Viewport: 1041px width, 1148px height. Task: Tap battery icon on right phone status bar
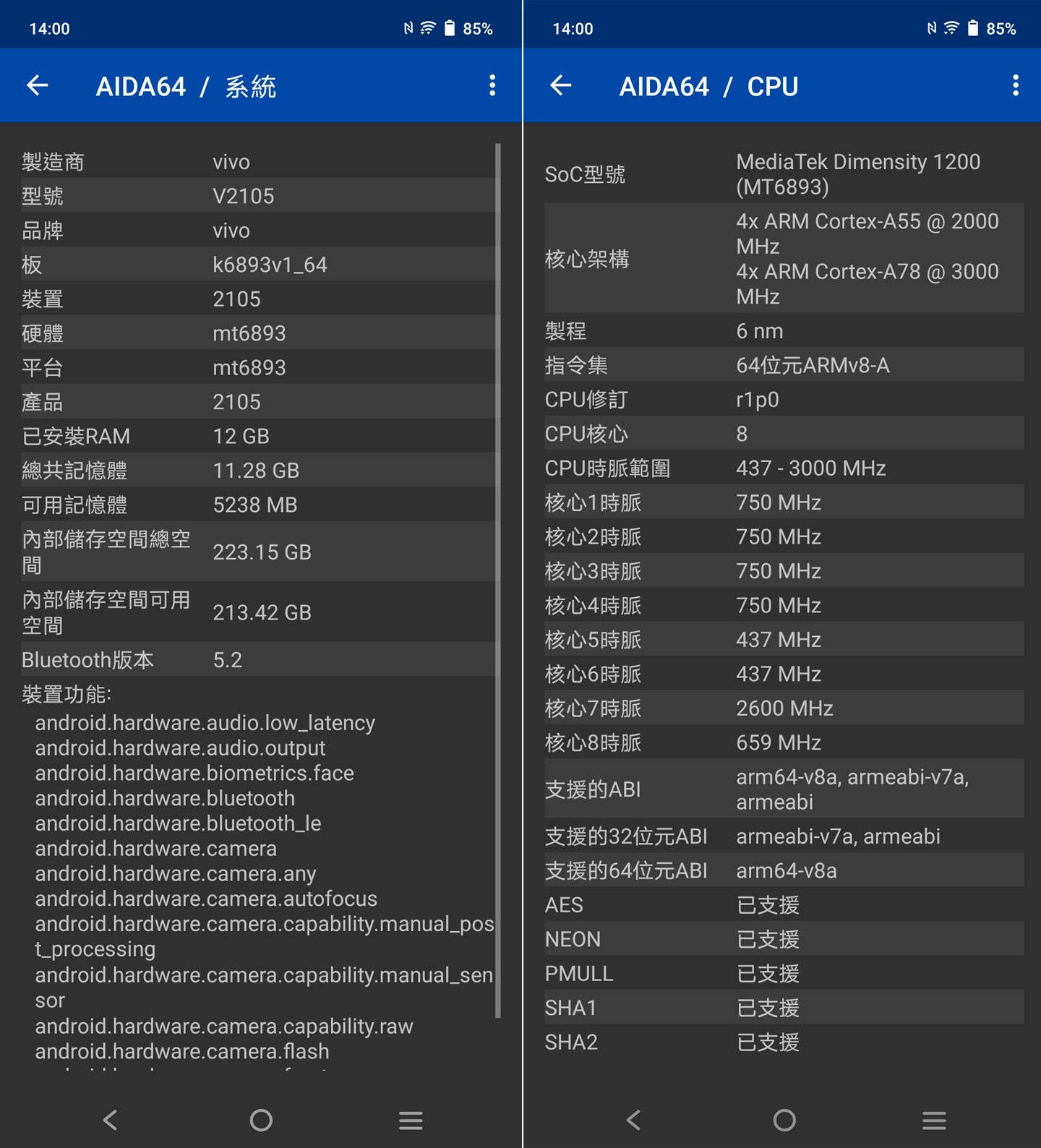click(x=972, y=28)
